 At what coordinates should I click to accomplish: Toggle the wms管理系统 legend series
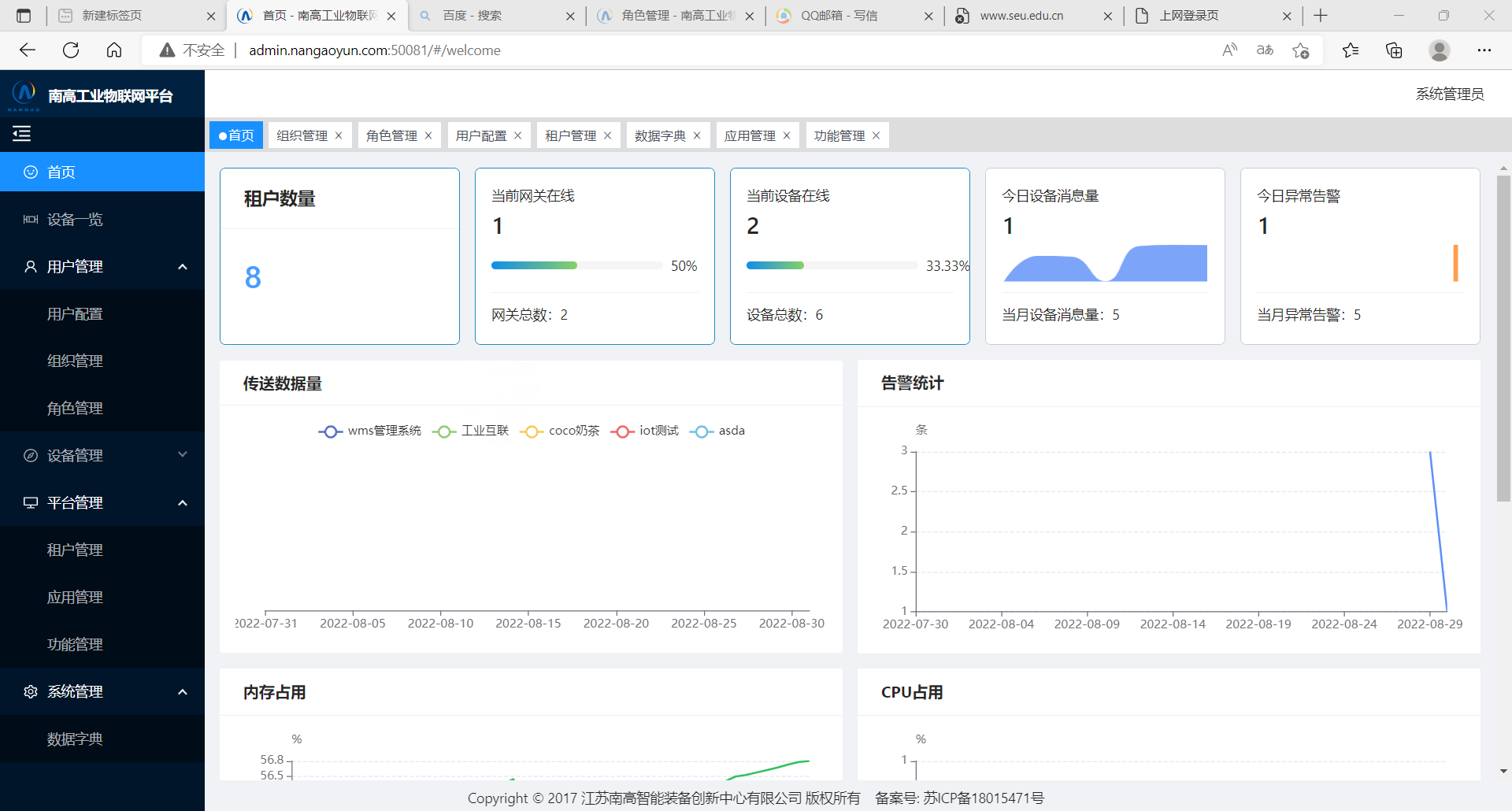[370, 431]
